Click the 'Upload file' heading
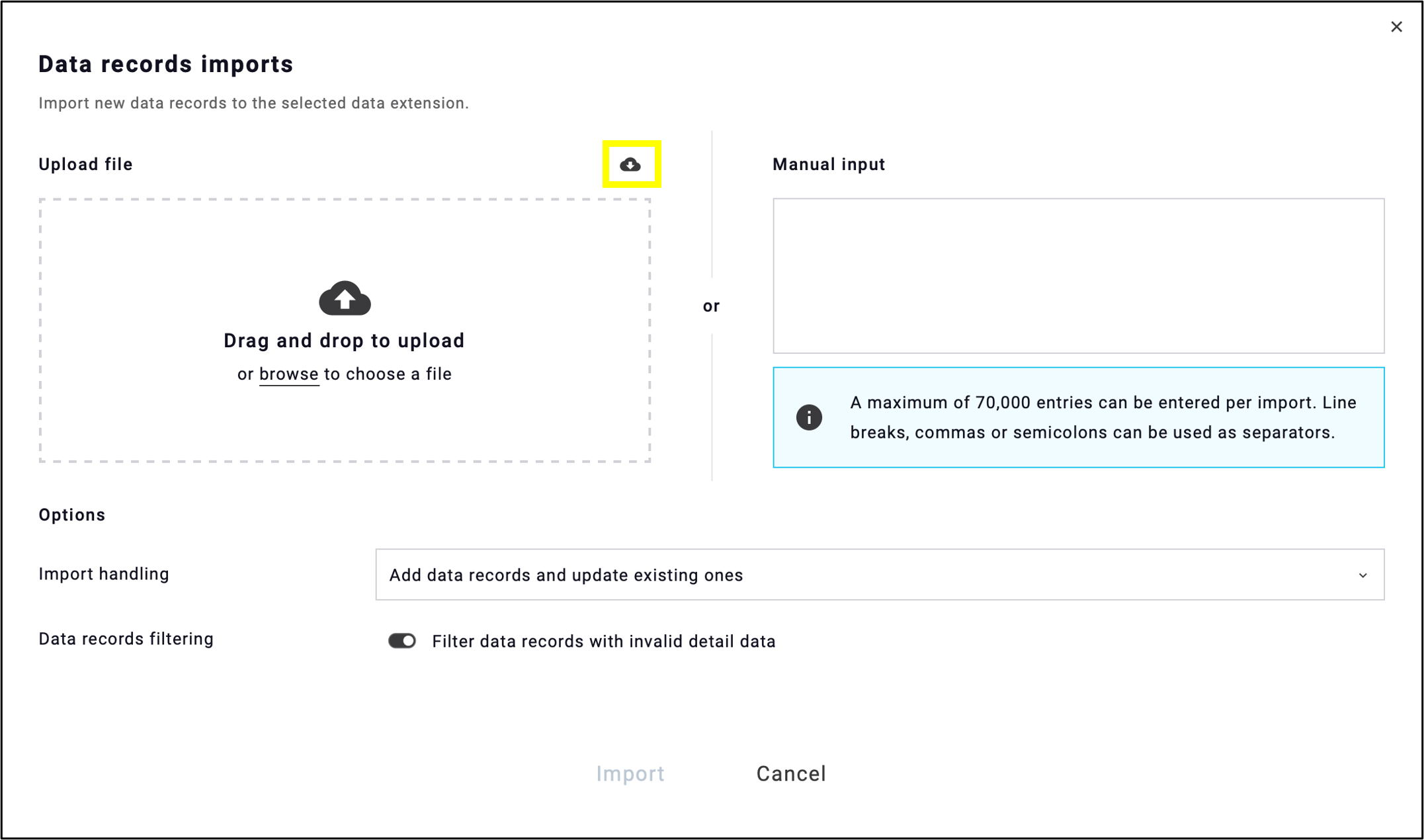The width and height of the screenshot is (1424, 840). pyautogui.click(x=86, y=164)
